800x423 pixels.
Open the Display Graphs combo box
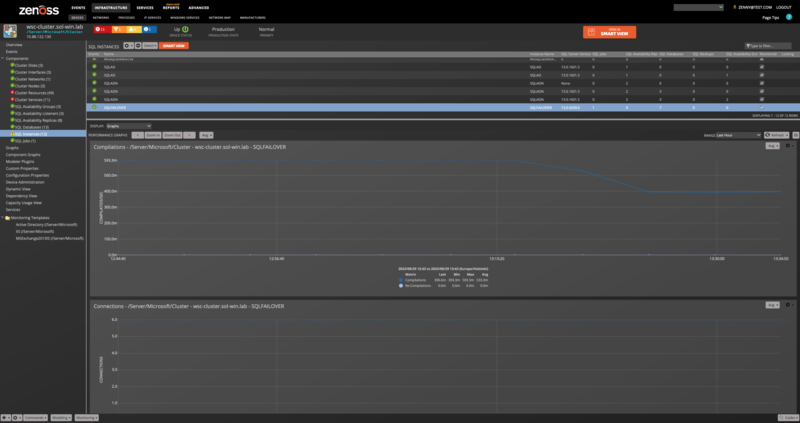coord(129,126)
